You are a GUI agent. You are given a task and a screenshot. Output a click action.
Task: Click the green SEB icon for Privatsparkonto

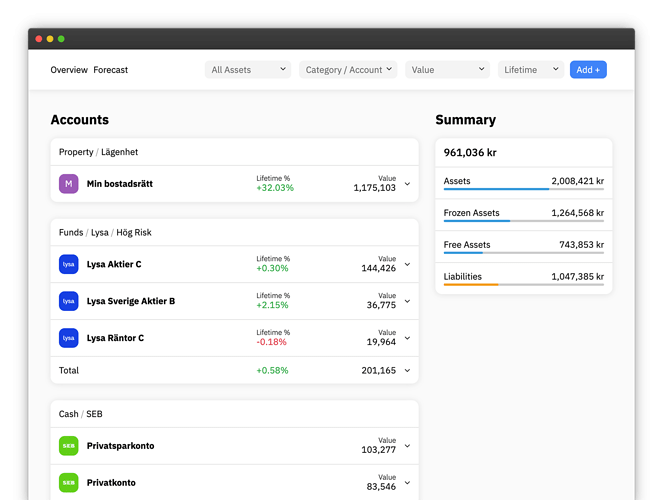(x=69, y=446)
